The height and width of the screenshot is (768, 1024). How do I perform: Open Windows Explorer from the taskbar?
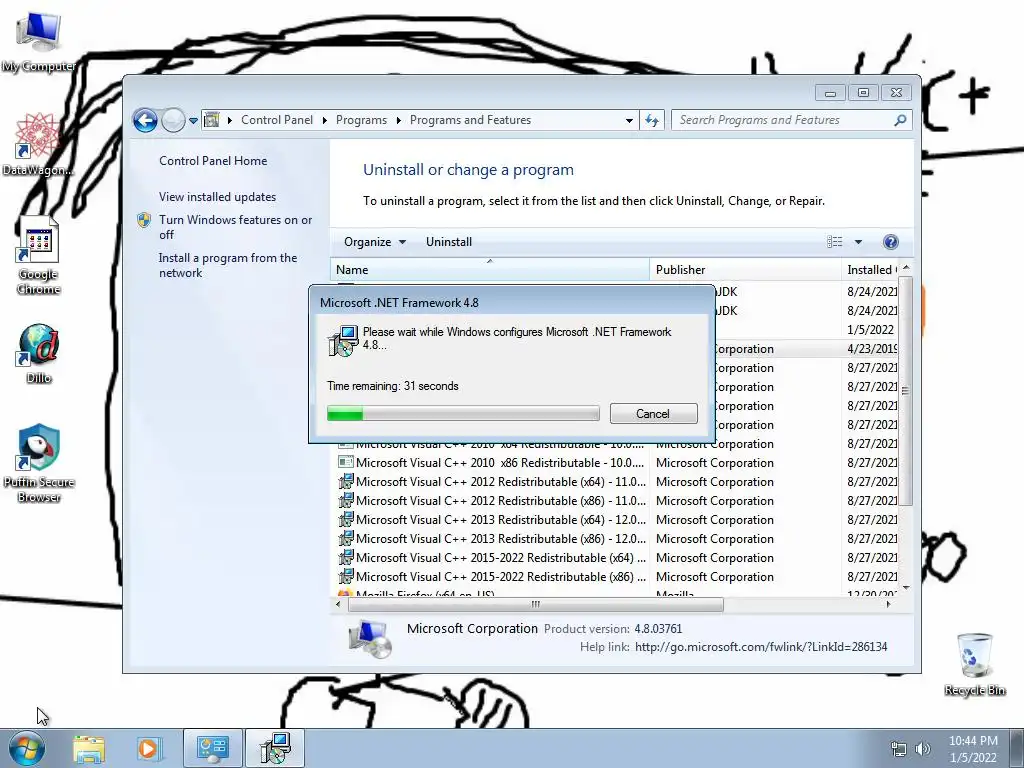click(x=89, y=748)
